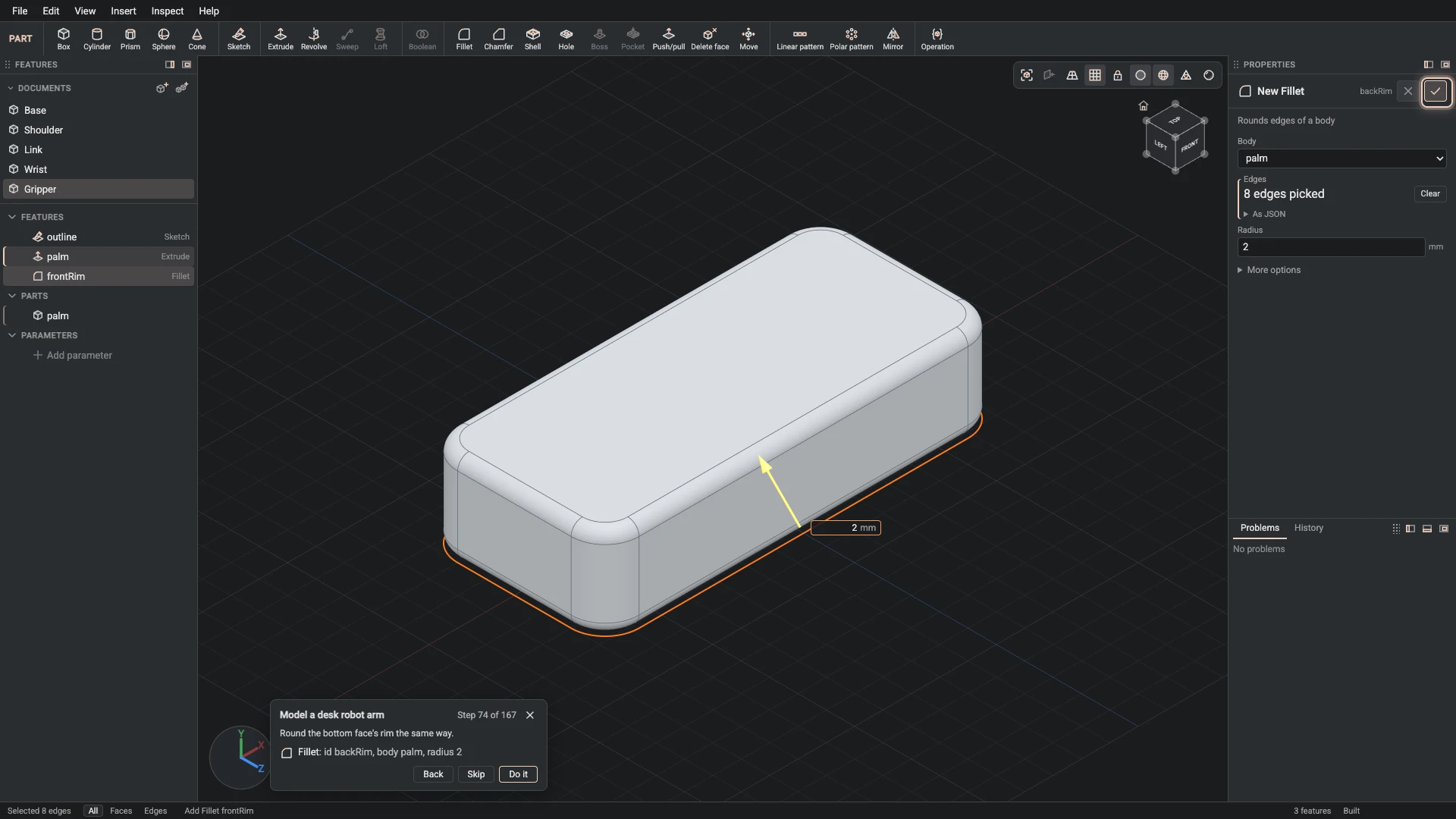Screen dimensions: 1456x819
Task: Switch selection filter to Faces
Action: [121, 811]
